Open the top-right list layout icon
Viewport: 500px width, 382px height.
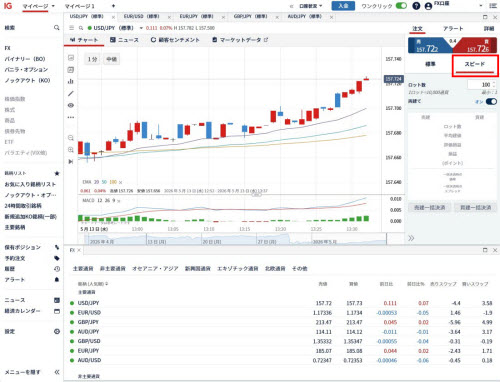pos(493,6)
